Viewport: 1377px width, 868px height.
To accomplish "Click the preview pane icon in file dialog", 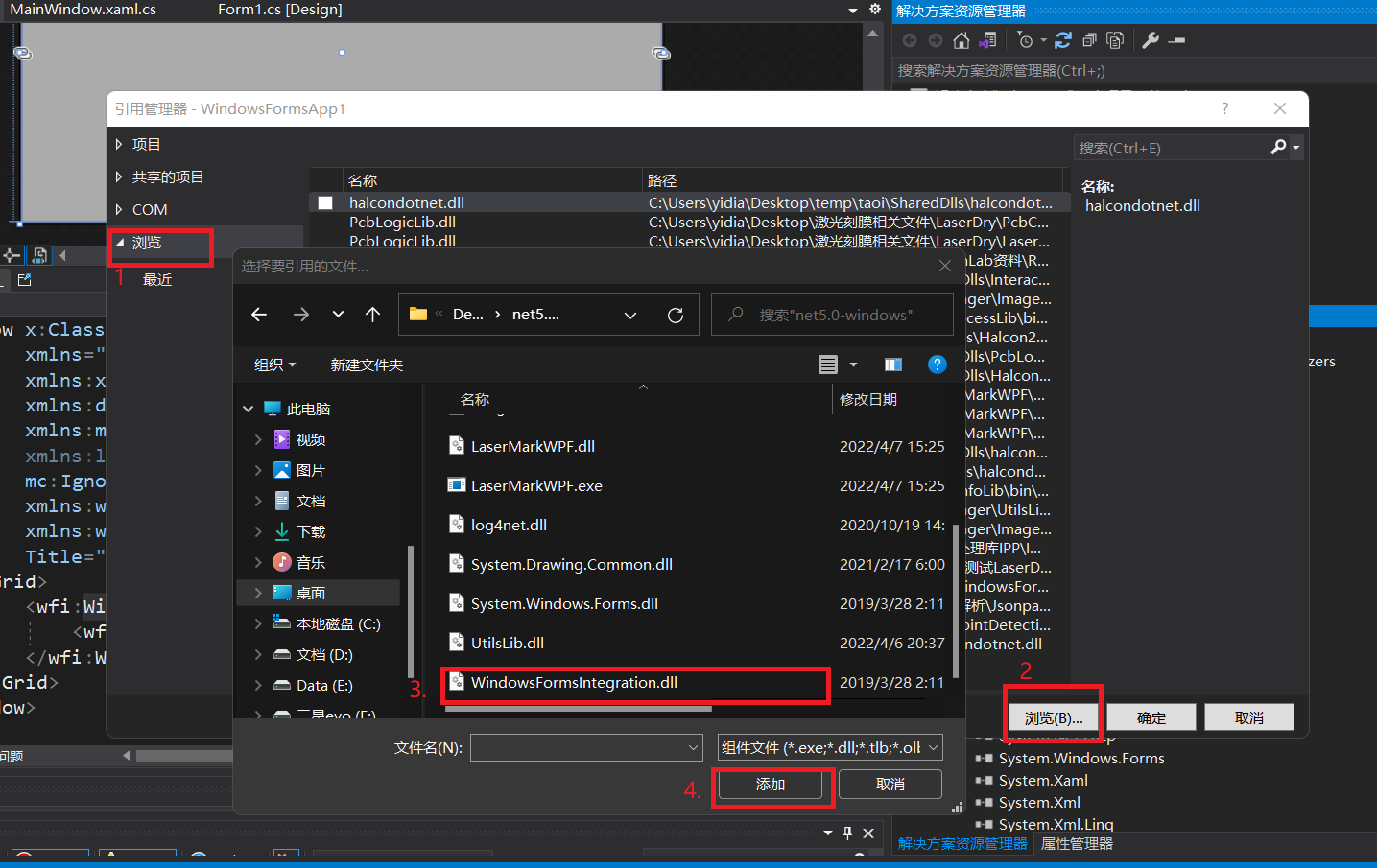I will pyautogui.click(x=892, y=364).
